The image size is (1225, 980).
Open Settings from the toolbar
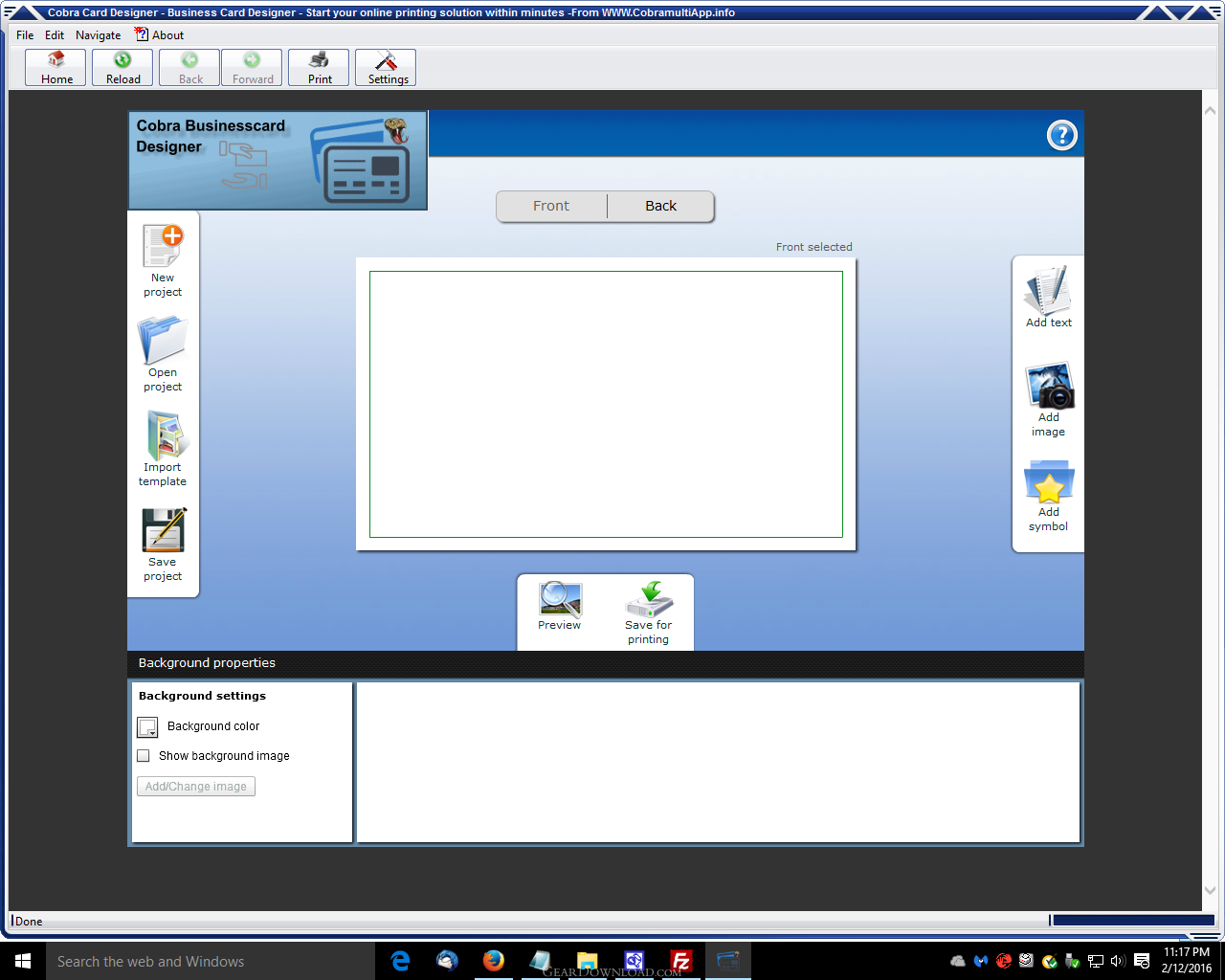click(386, 68)
